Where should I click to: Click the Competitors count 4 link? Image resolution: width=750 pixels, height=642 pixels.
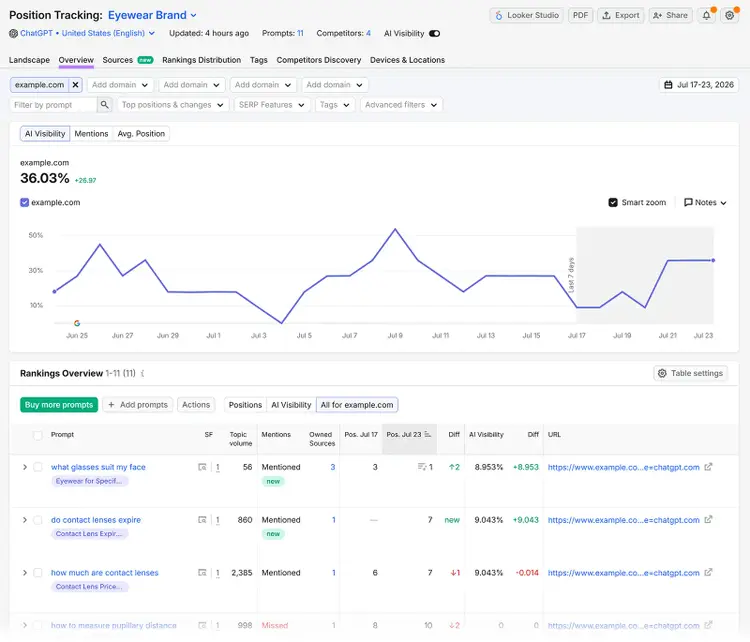pyautogui.click(x=368, y=33)
